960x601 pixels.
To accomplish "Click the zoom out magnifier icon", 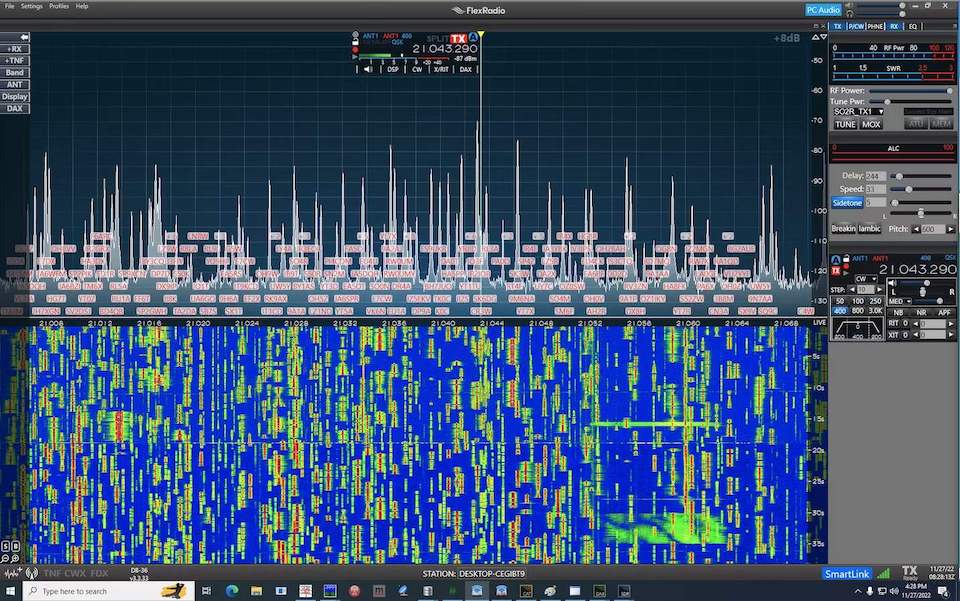I will tap(5, 558).
